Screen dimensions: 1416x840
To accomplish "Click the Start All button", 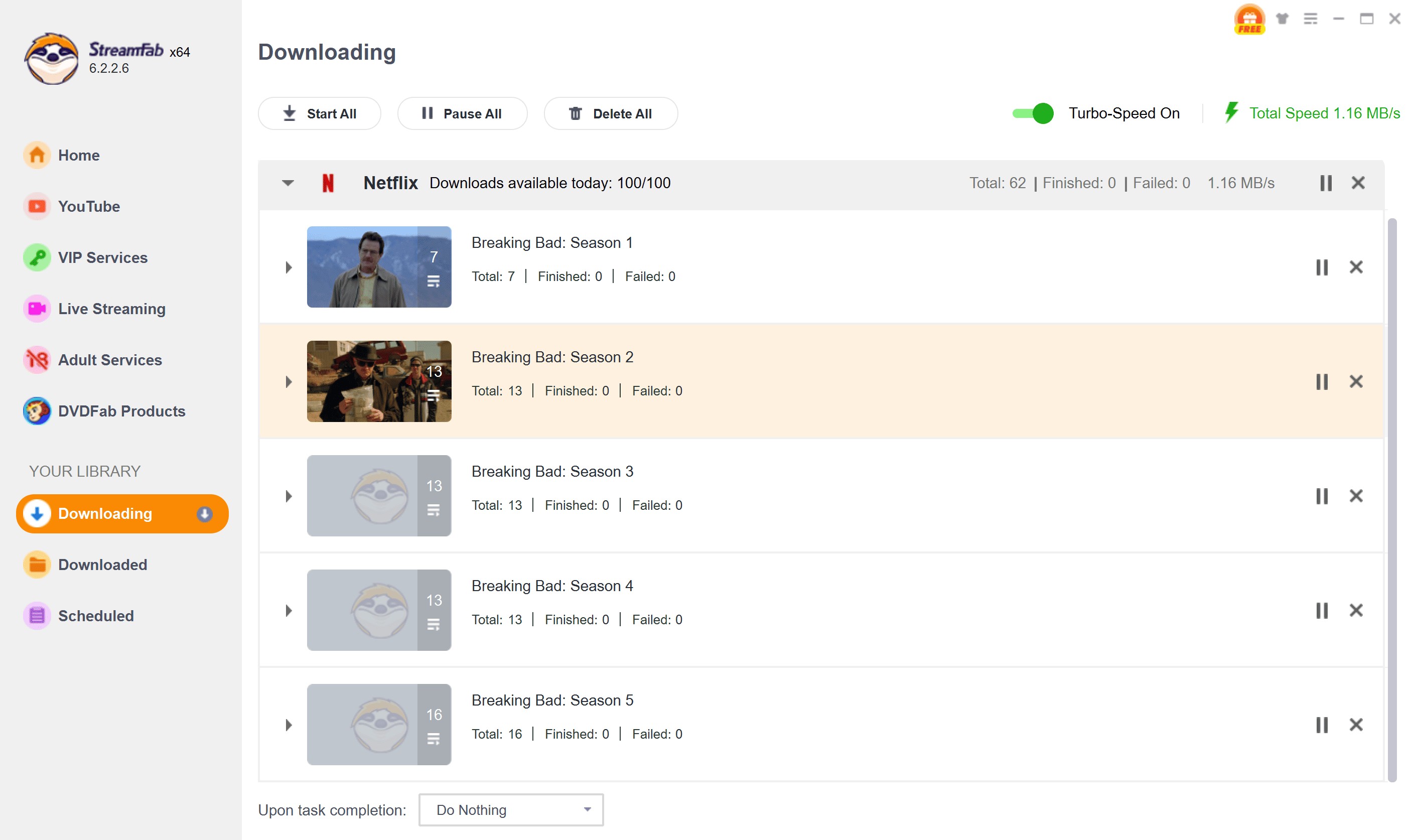I will [x=319, y=113].
